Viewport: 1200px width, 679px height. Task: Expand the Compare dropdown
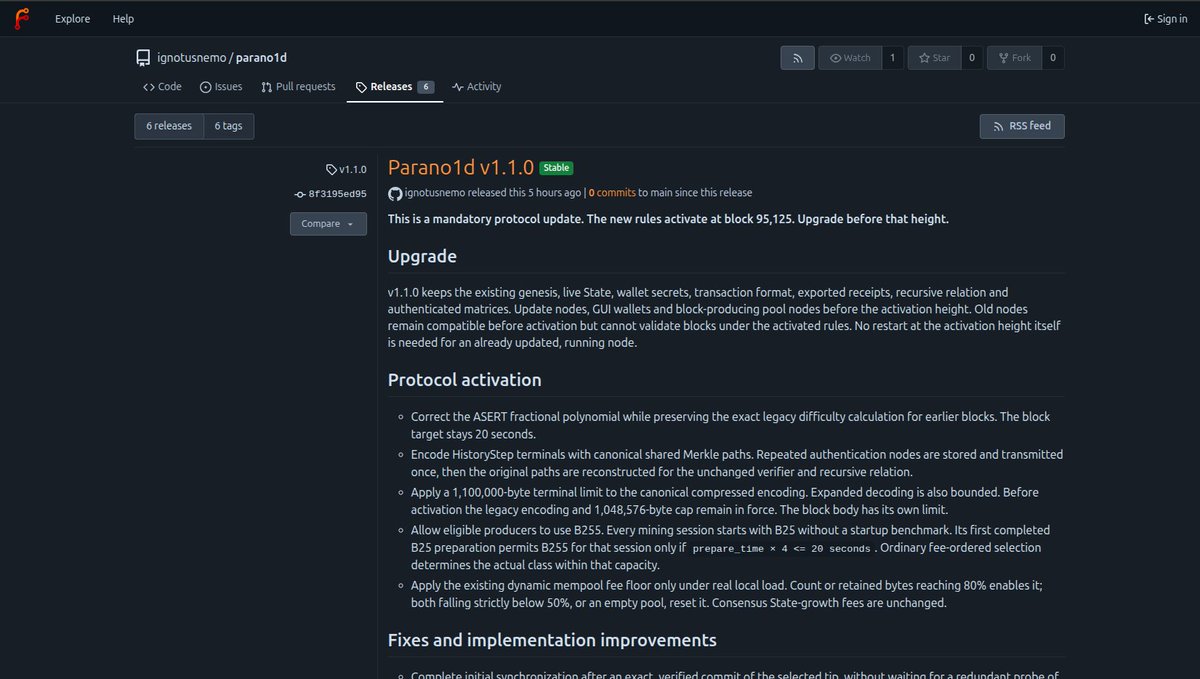click(328, 224)
